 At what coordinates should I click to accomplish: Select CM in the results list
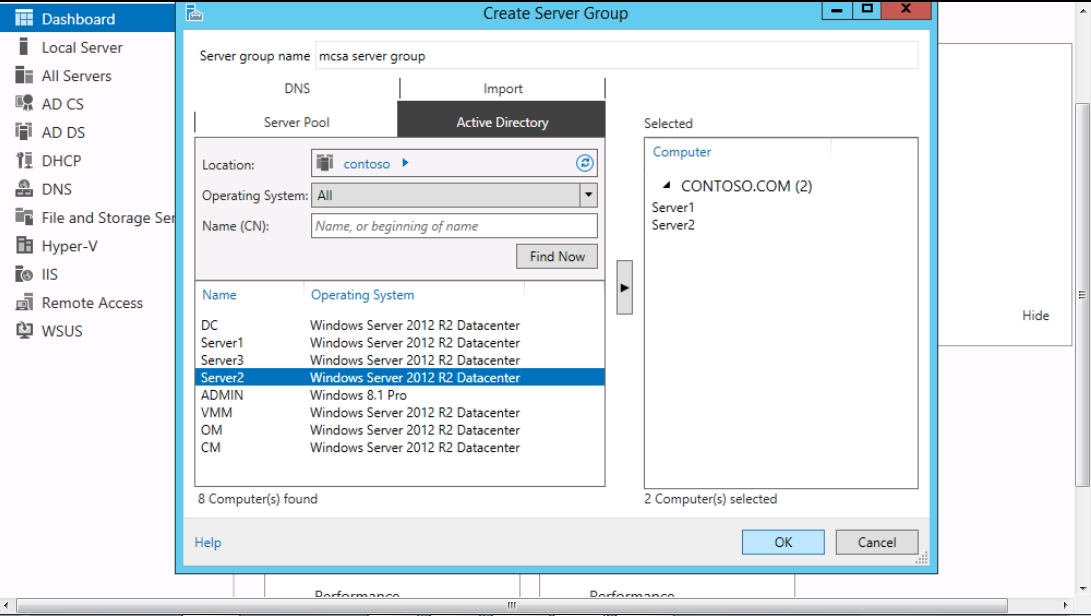(x=399, y=447)
